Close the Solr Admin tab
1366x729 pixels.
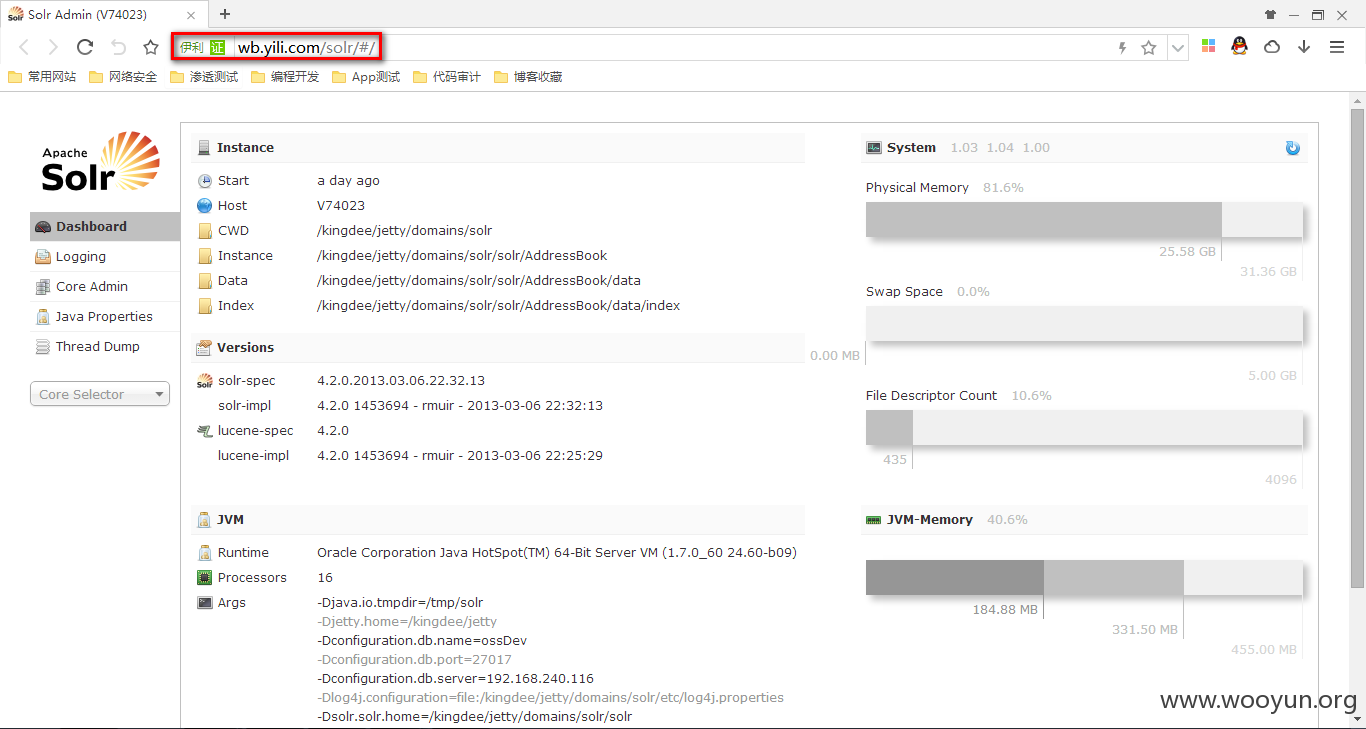point(192,14)
